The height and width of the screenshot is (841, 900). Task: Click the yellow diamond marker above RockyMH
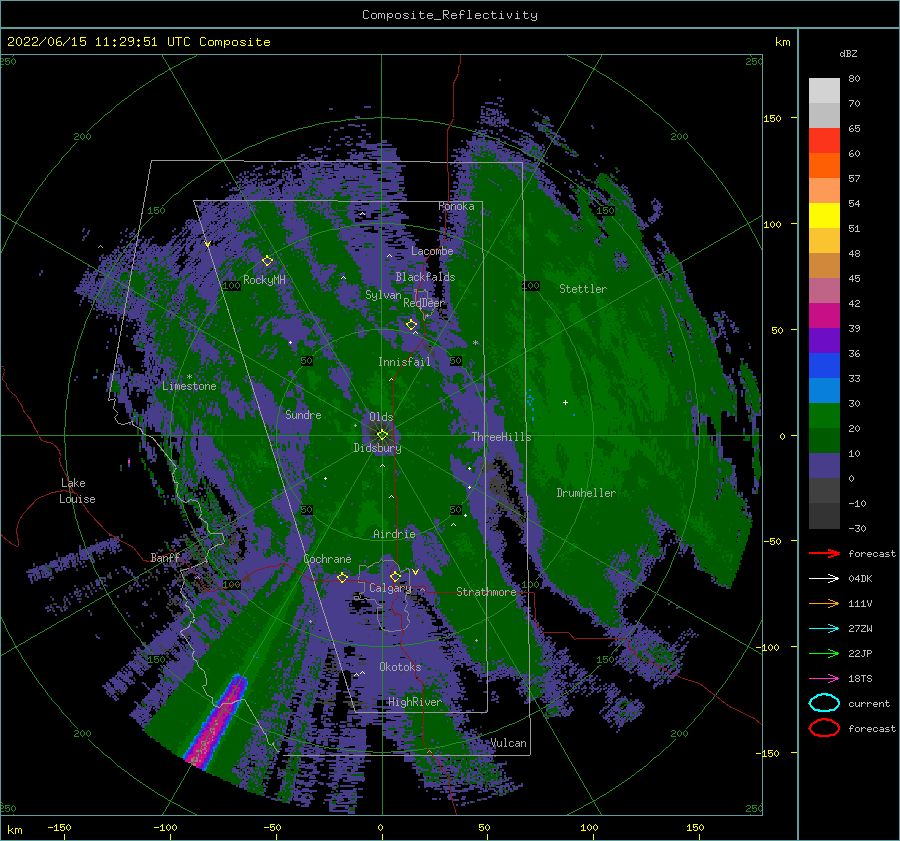[x=267, y=261]
